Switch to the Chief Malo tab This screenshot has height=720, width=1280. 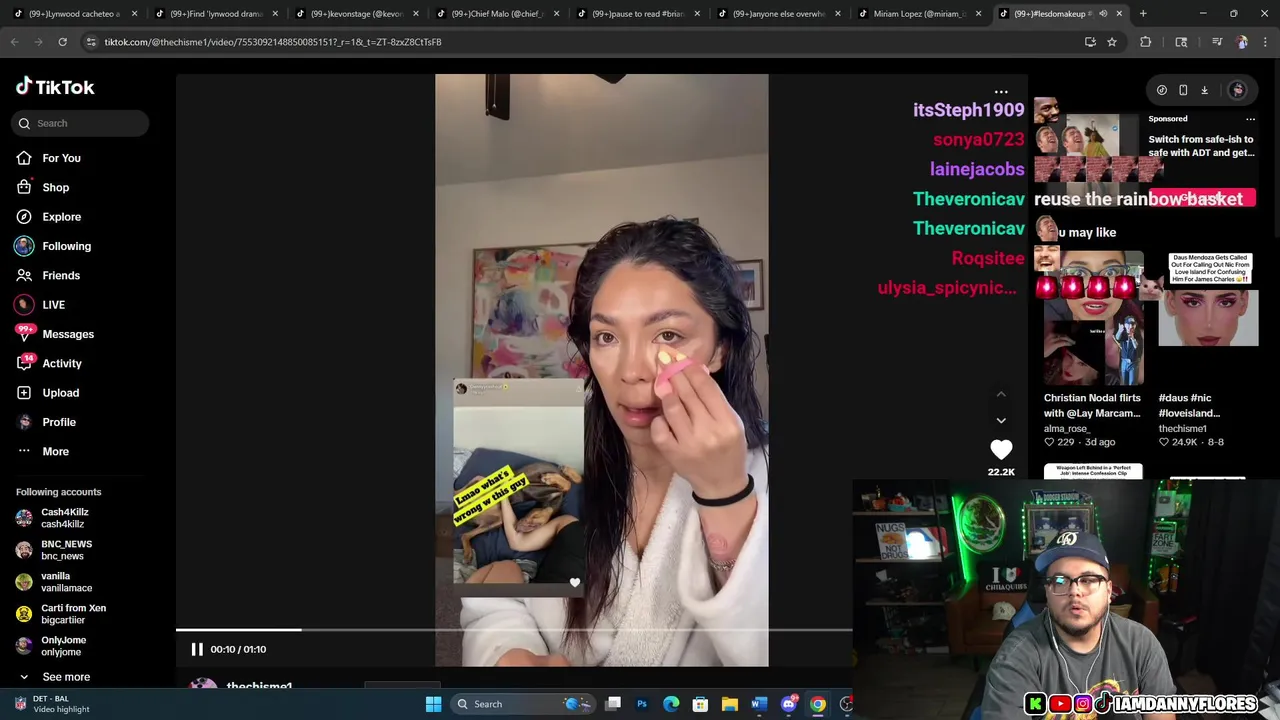click(497, 14)
